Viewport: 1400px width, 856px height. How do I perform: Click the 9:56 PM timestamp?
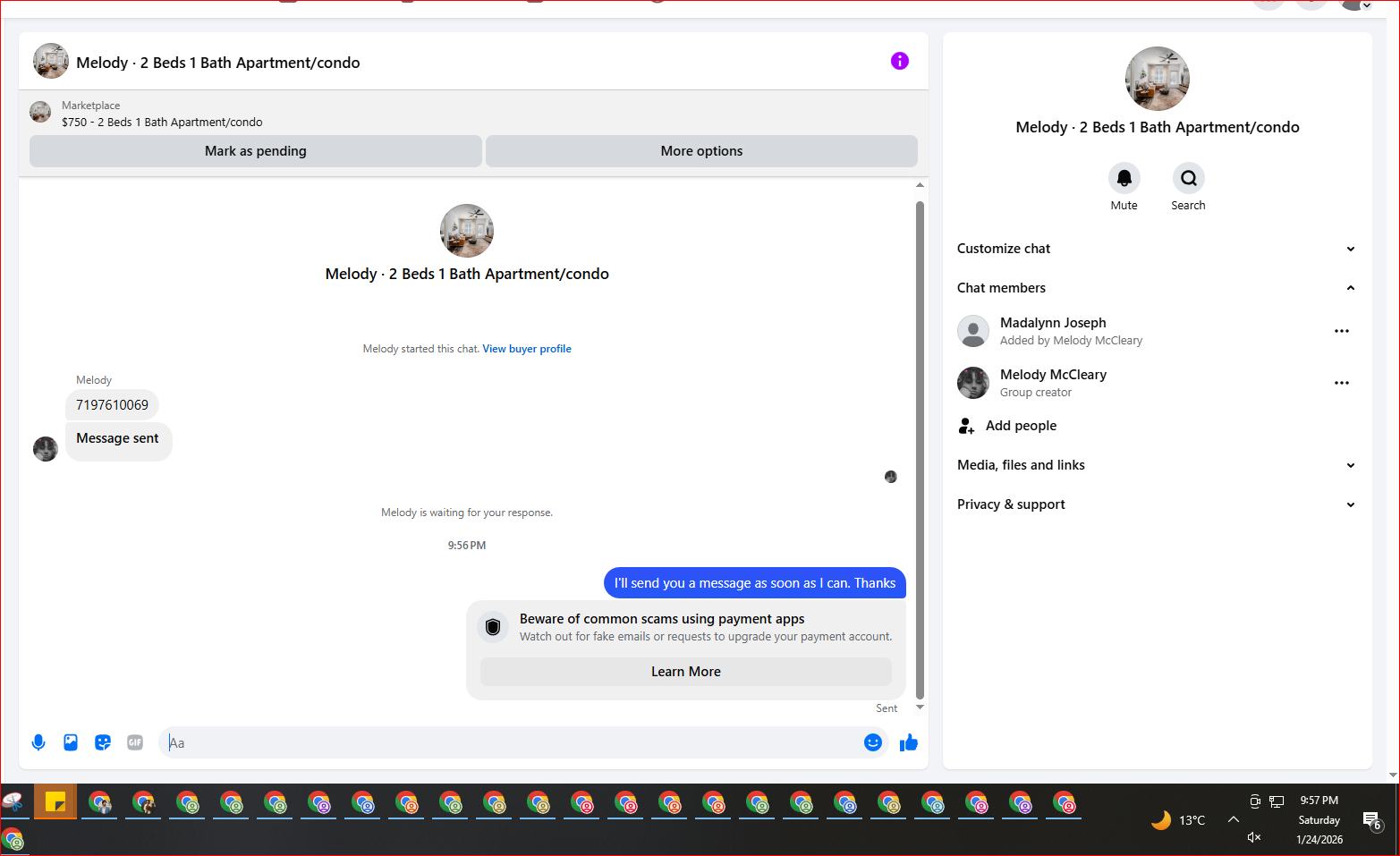point(467,546)
